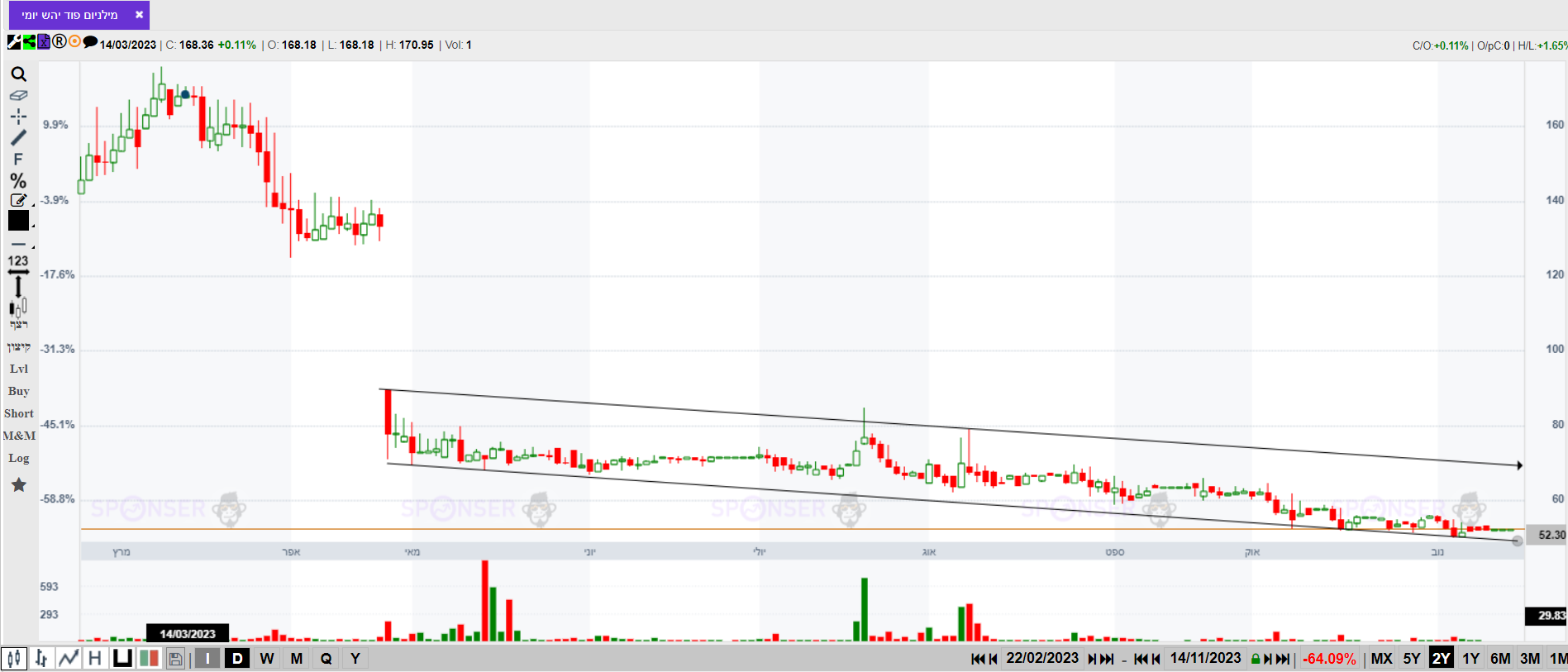
Task: Select the percent measurement tool
Action: (x=18, y=180)
